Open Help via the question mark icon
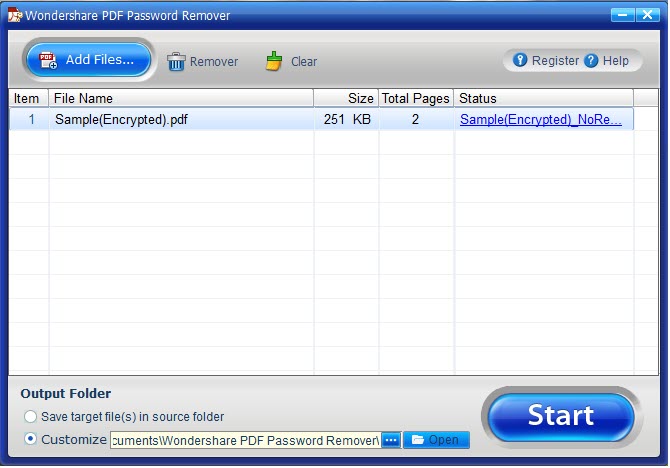This screenshot has height=468, width=670. (x=591, y=60)
